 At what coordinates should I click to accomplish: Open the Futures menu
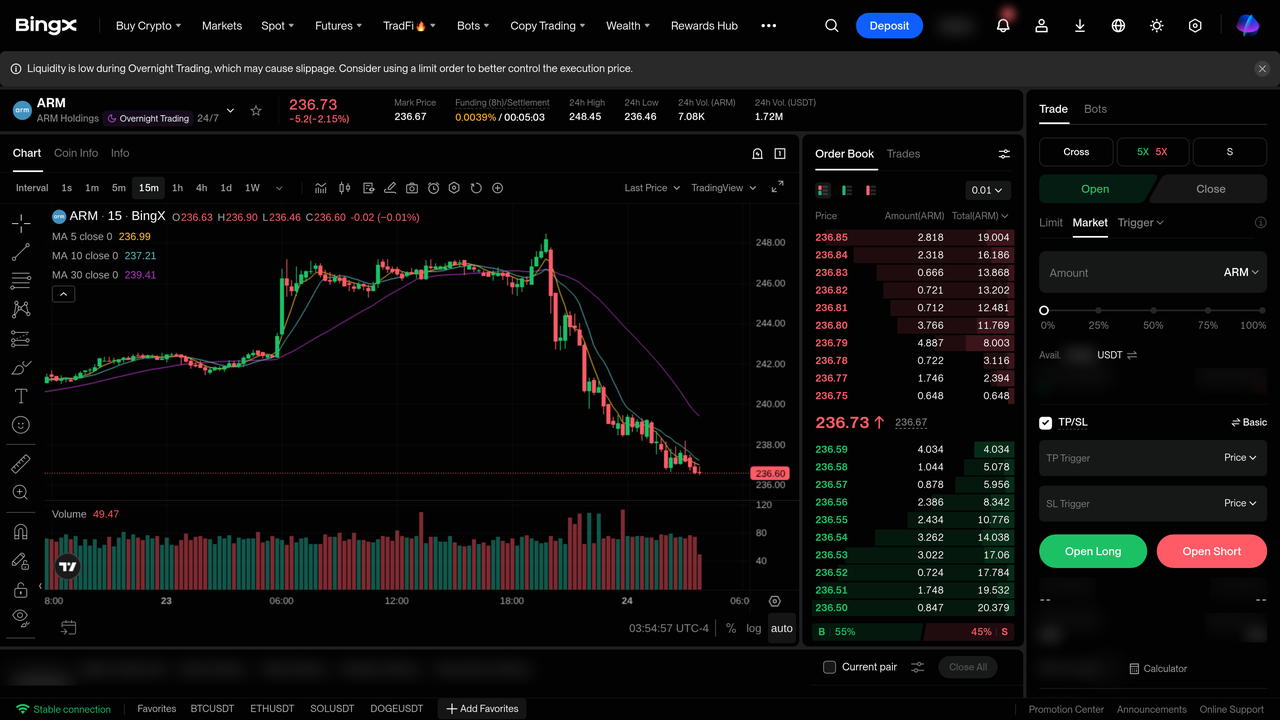(x=338, y=26)
